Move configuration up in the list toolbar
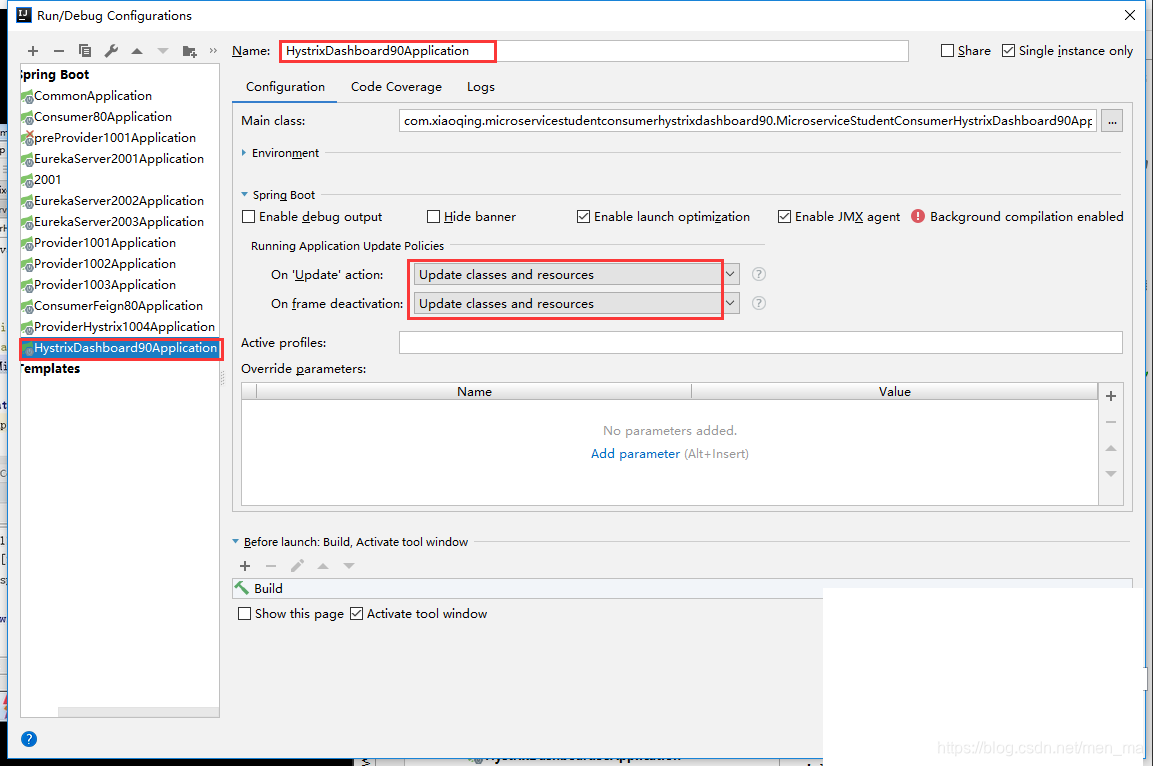The width and height of the screenshot is (1153, 766). pos(137,51)
